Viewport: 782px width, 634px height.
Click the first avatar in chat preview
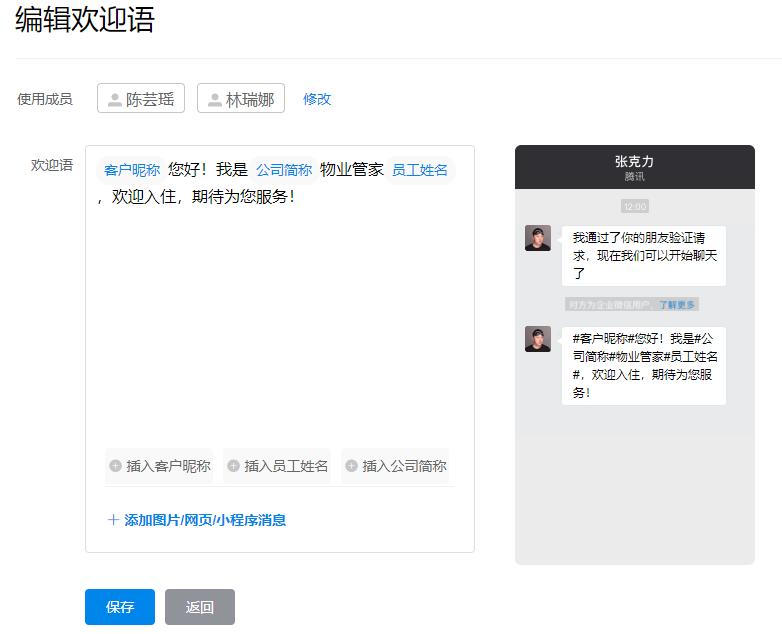click(538, 238)
